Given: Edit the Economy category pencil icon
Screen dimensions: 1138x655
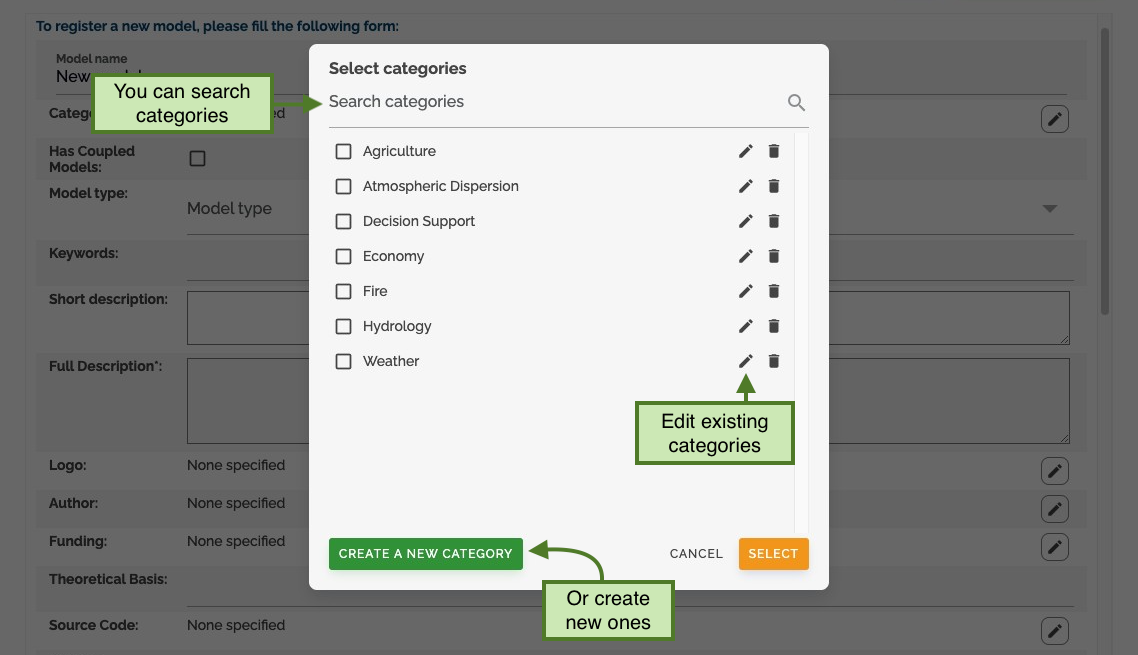Looking at the screenshot, I should 745,256.
